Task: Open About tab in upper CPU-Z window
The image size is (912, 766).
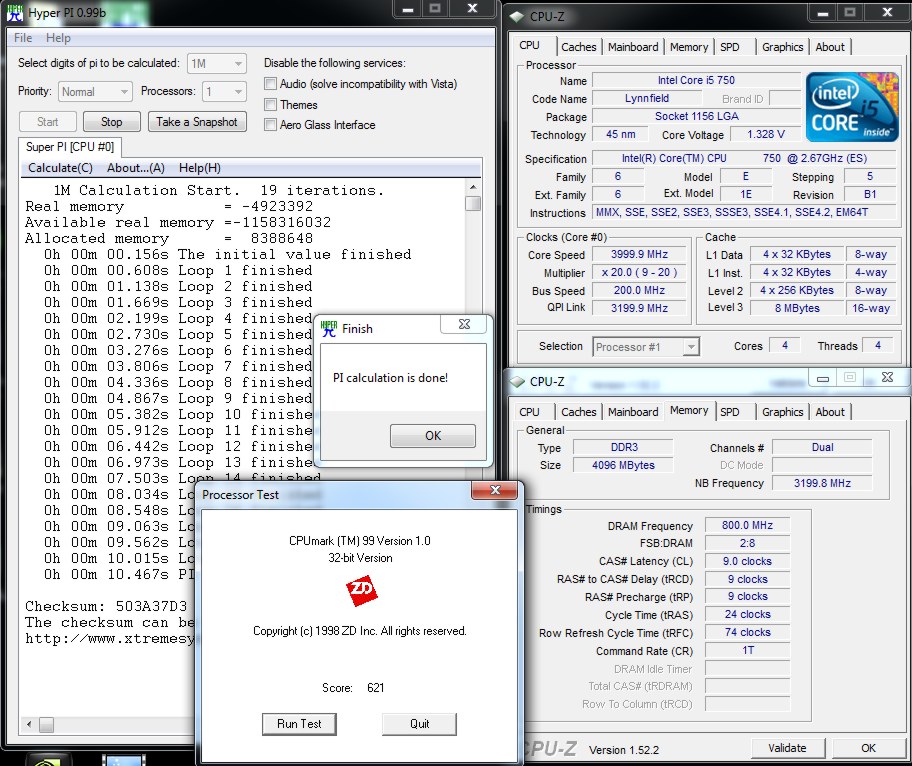Action: click(x=830, y=47)
